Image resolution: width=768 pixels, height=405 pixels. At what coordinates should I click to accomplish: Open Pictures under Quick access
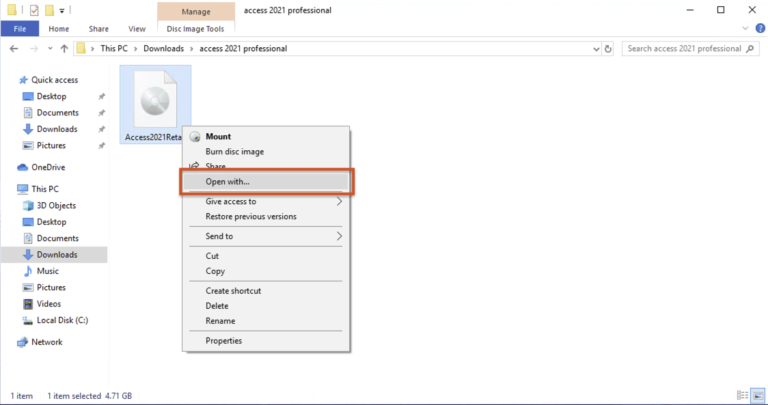(x=51, y=145)
